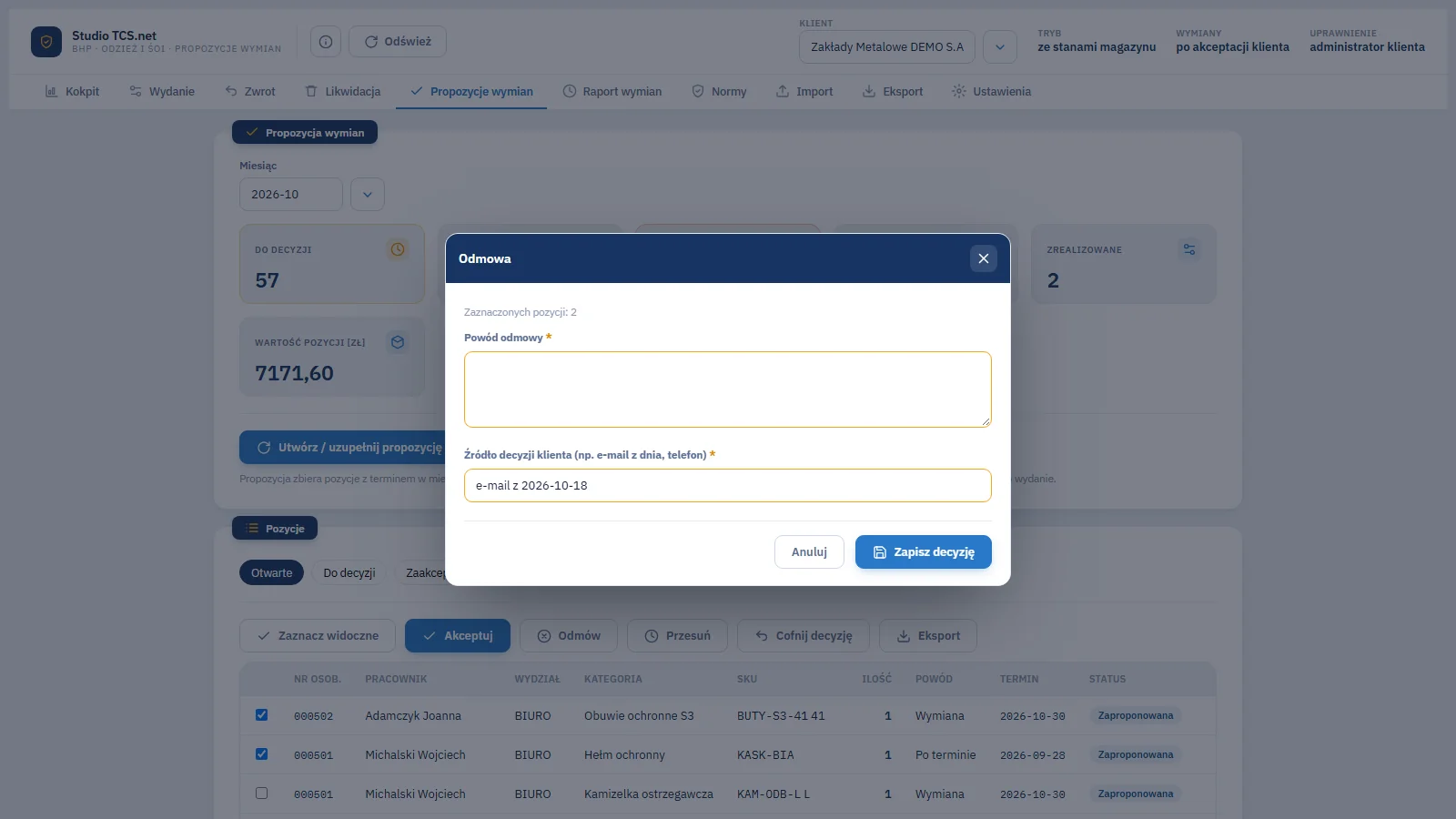
Task: Click the Miesiąc field showing 2026-10
Action: (x=291, y=195)
